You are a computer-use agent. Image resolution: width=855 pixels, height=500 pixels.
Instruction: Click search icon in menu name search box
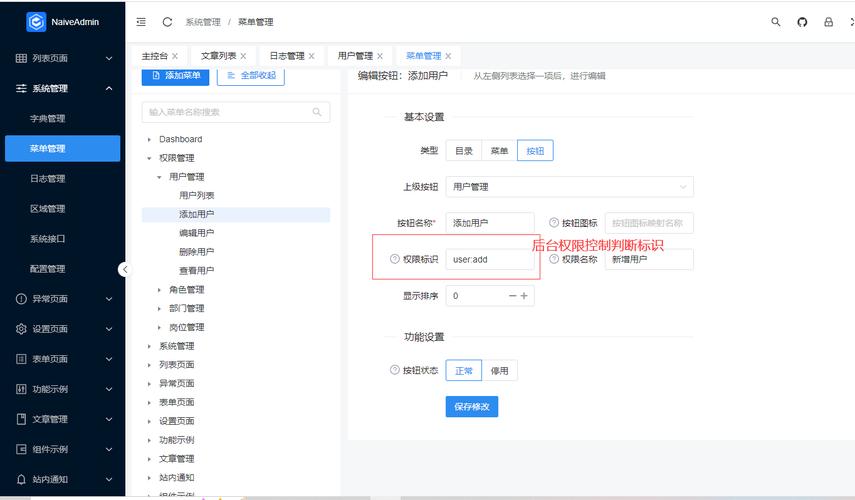pyautogui.click(x=317, y=112)
